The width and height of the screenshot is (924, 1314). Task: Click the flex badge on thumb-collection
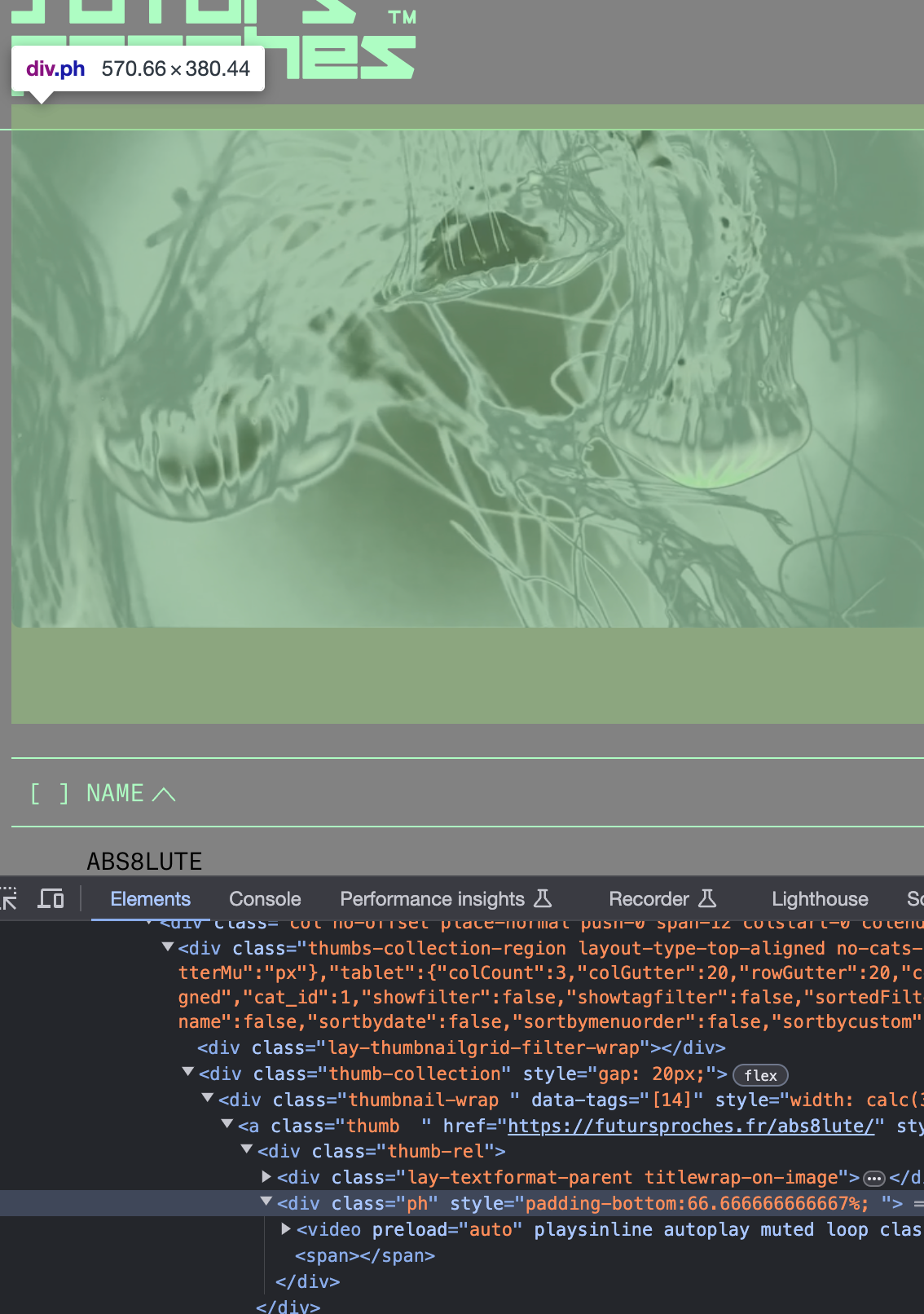759,1075
